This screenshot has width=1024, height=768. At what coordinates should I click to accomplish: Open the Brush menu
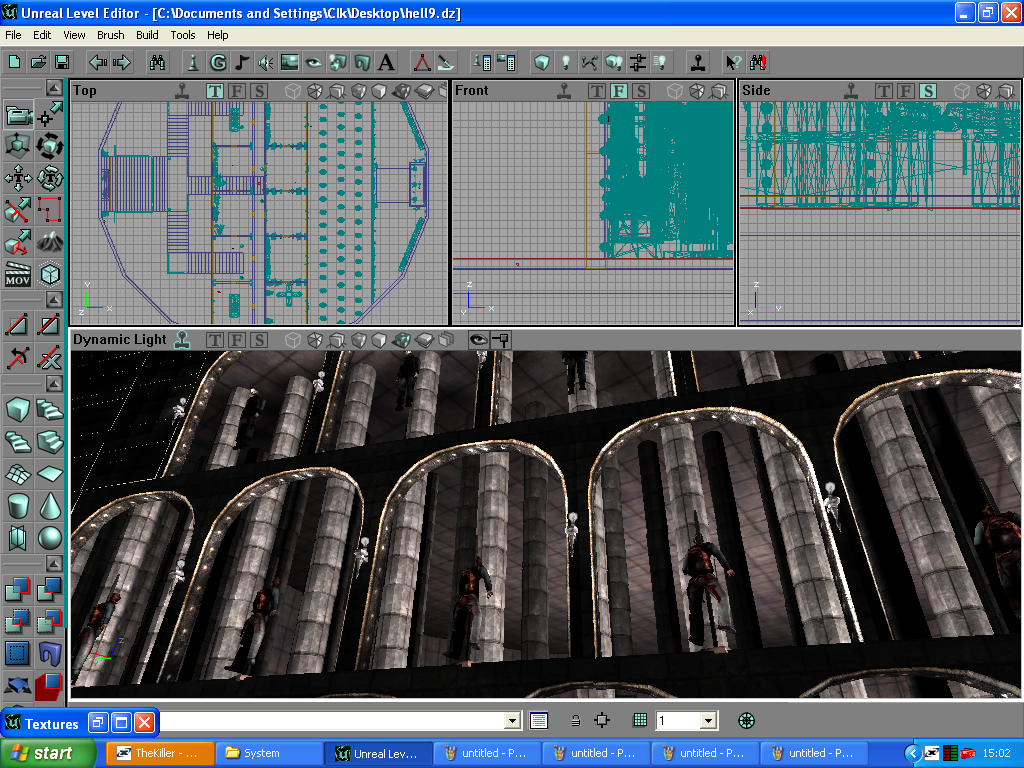(x=111, y=35)
